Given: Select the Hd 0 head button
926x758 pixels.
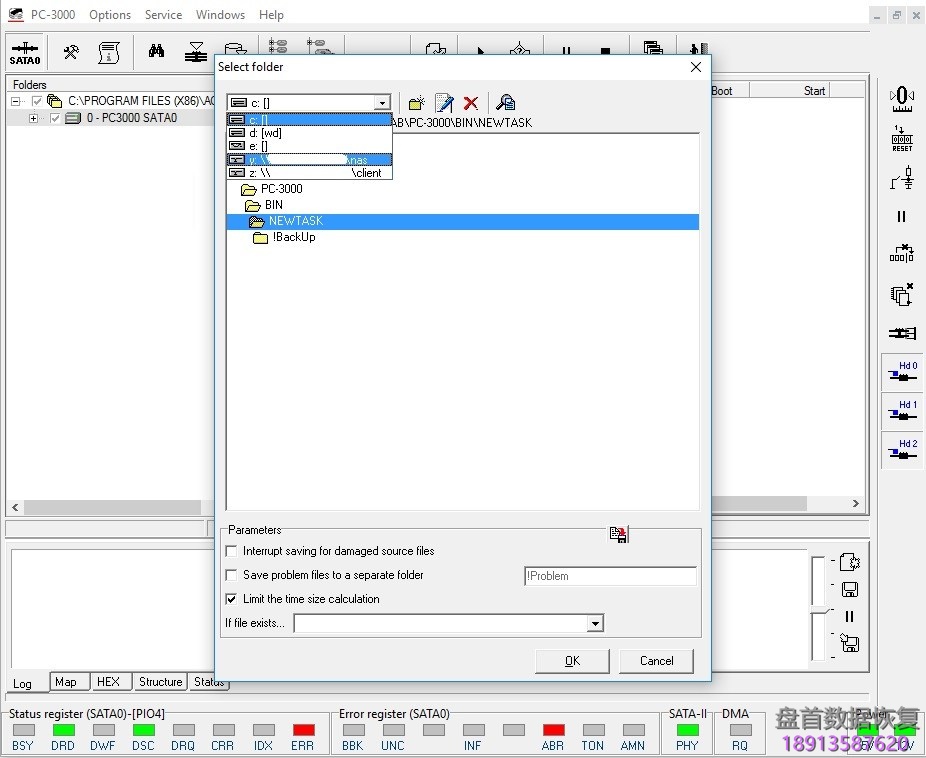Looking at the screenshot, I should point(902,372).
